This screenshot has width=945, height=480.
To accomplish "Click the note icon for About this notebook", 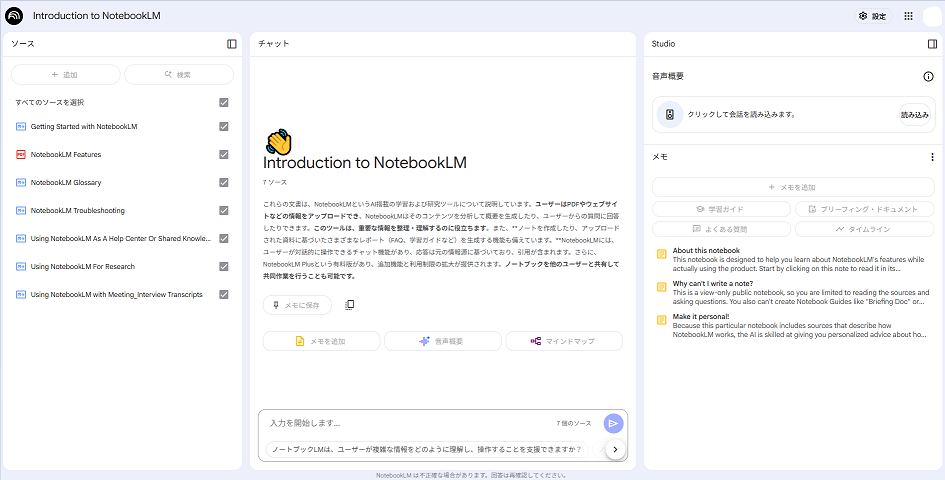I will point(662,254).
